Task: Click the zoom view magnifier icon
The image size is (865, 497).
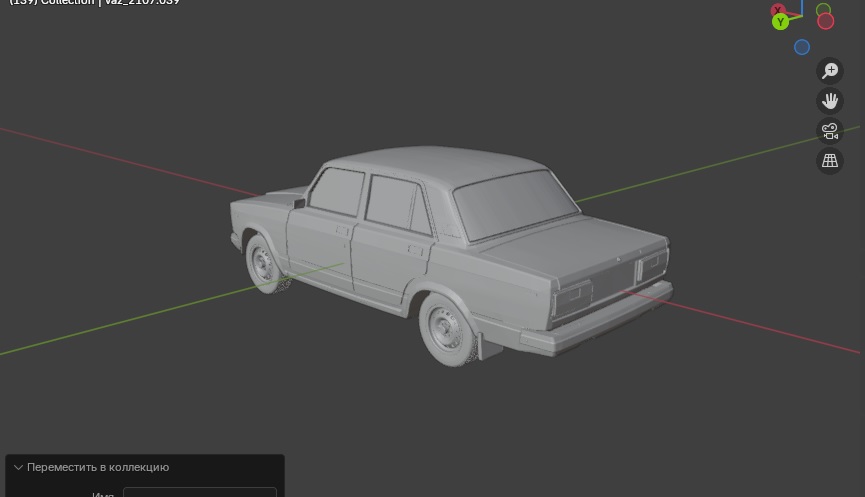Action: click(x=830, y=71)
